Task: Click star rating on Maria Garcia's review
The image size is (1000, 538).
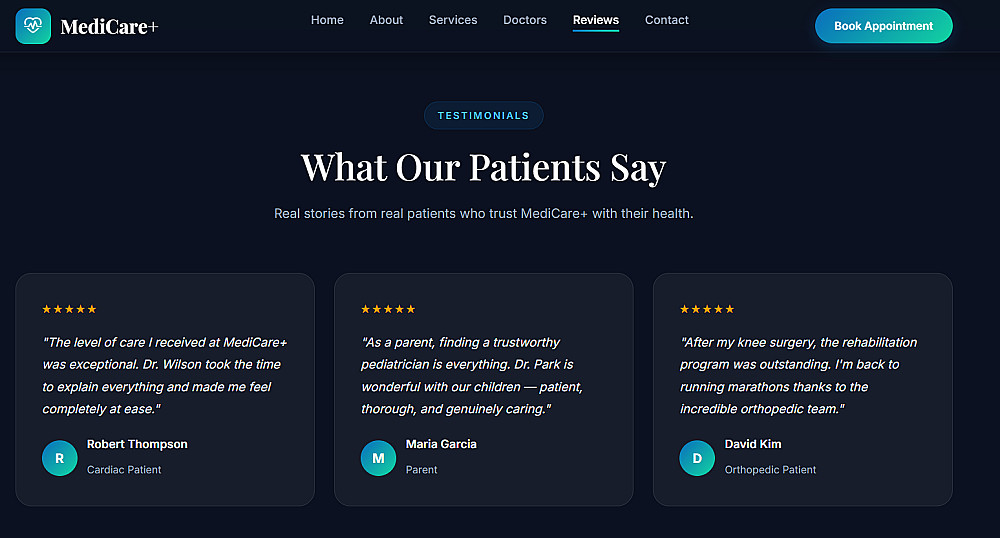Action: point(388,310)
